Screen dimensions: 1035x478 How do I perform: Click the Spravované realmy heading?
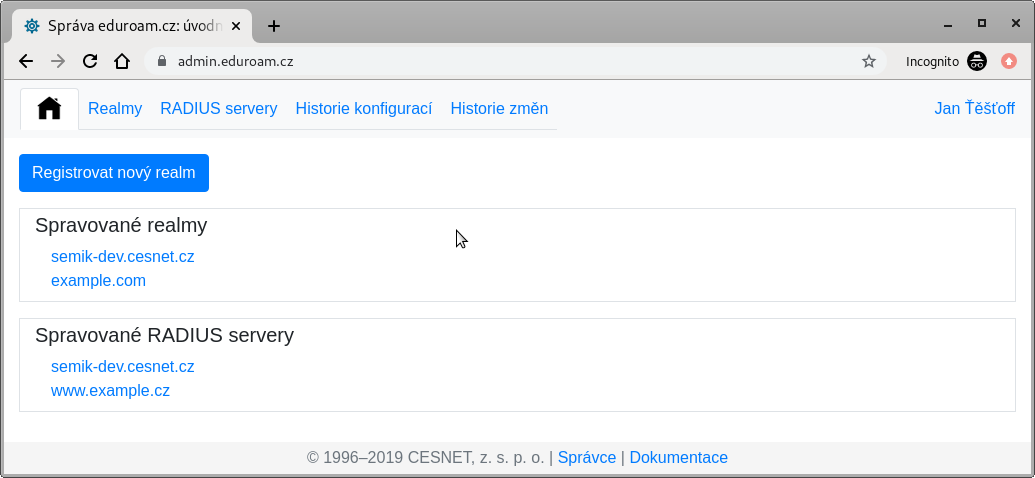(121, 225)
